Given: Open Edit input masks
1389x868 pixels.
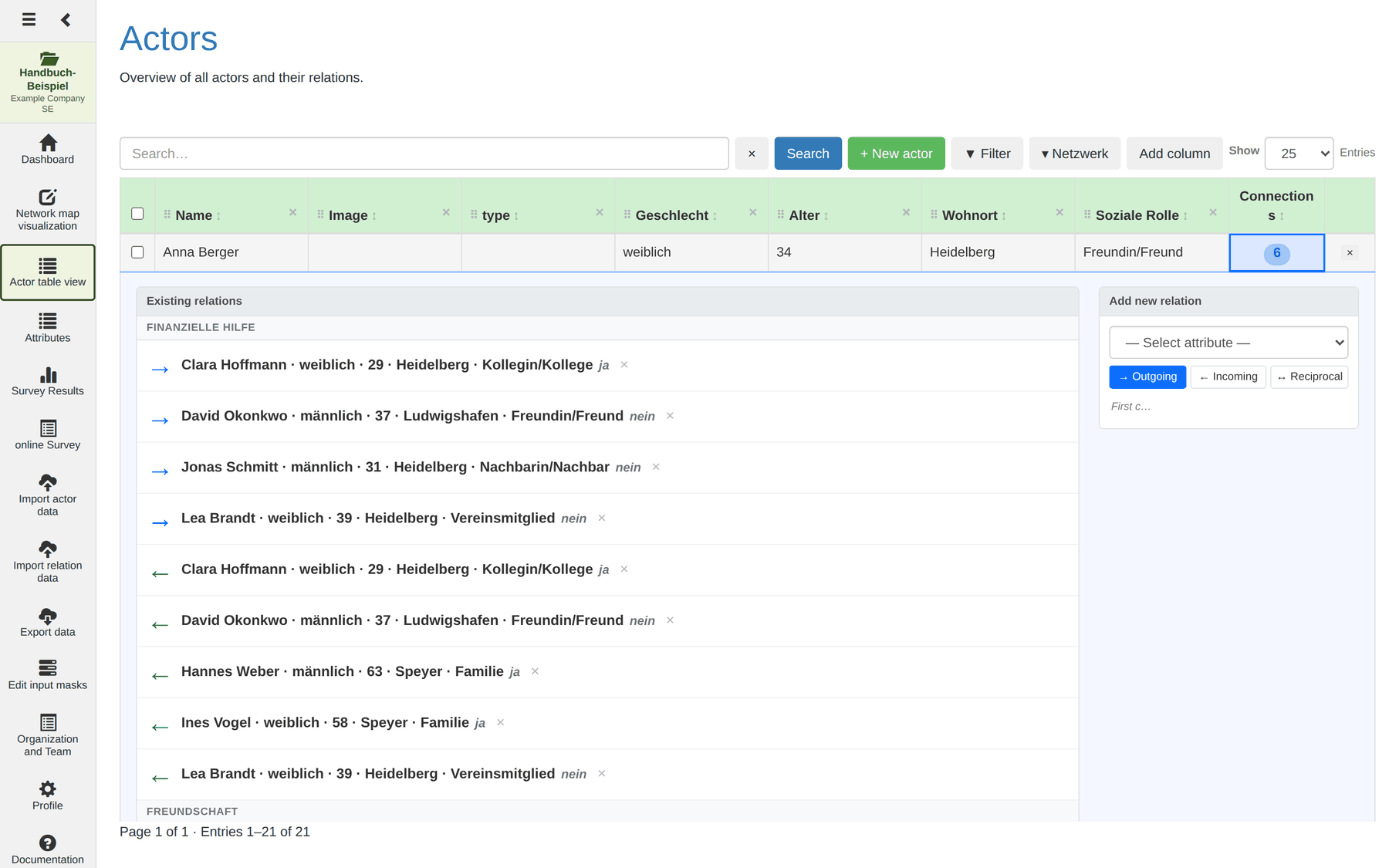Looking at the screenshot, I should [48, 675].
